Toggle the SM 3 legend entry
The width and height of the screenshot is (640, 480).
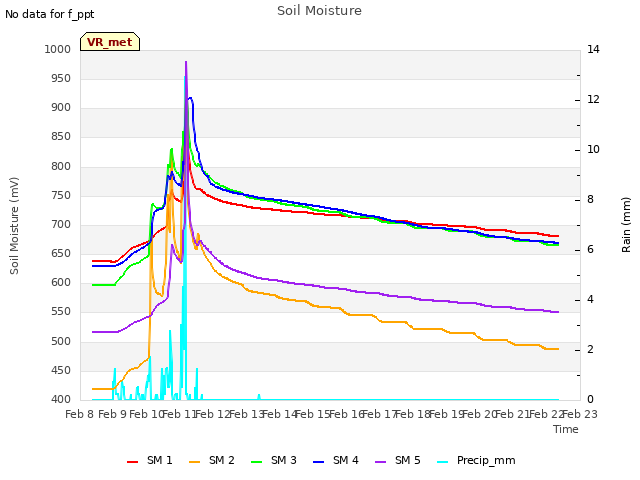pos(274,460)
